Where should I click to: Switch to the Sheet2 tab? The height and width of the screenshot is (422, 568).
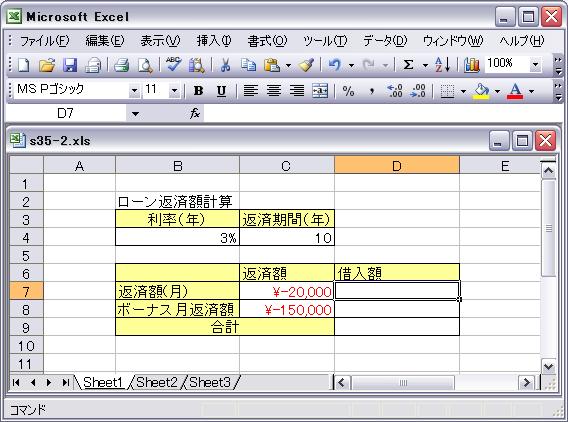point(157,382)
